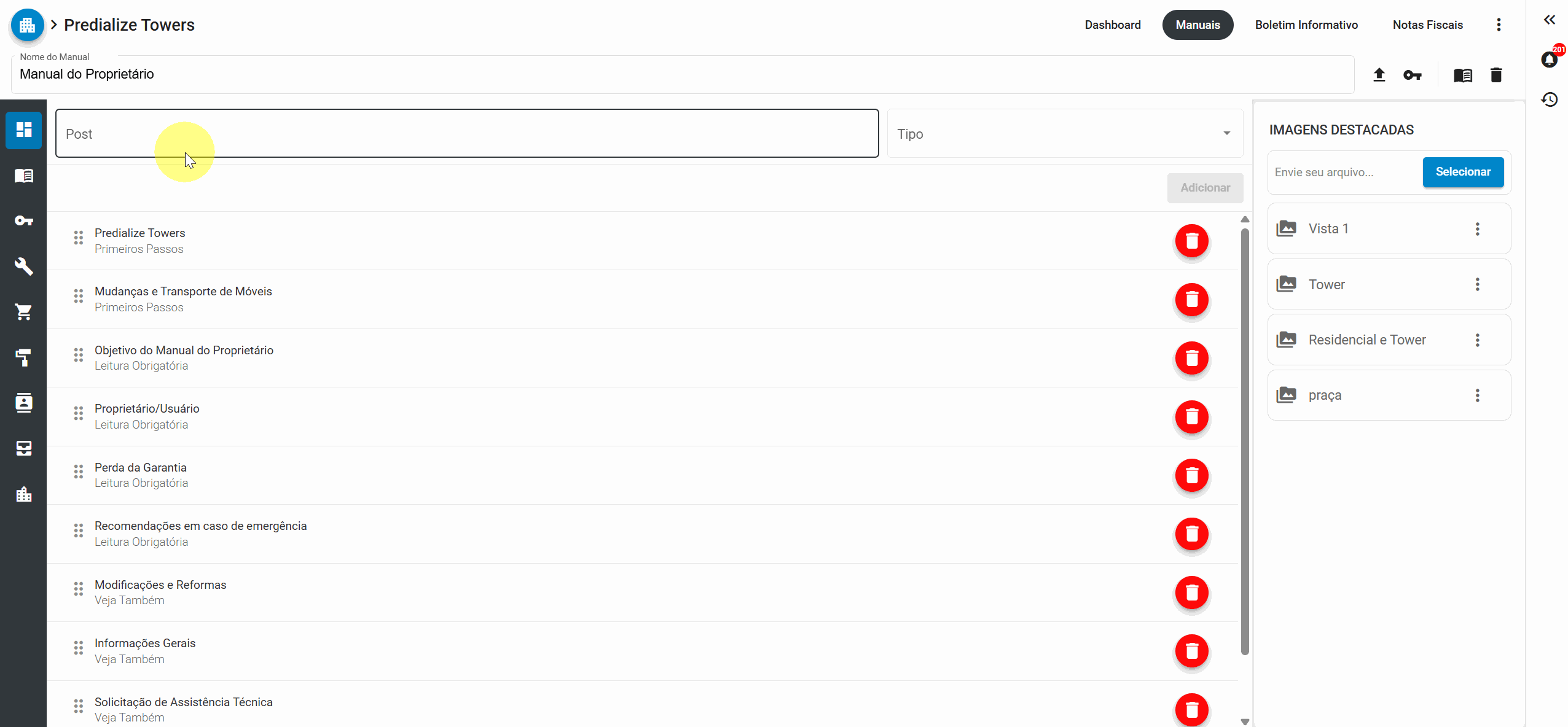Focus the Post input field
Image resolution: width=1568 pixels, height=727 pixels.
(x=467, y=134)
